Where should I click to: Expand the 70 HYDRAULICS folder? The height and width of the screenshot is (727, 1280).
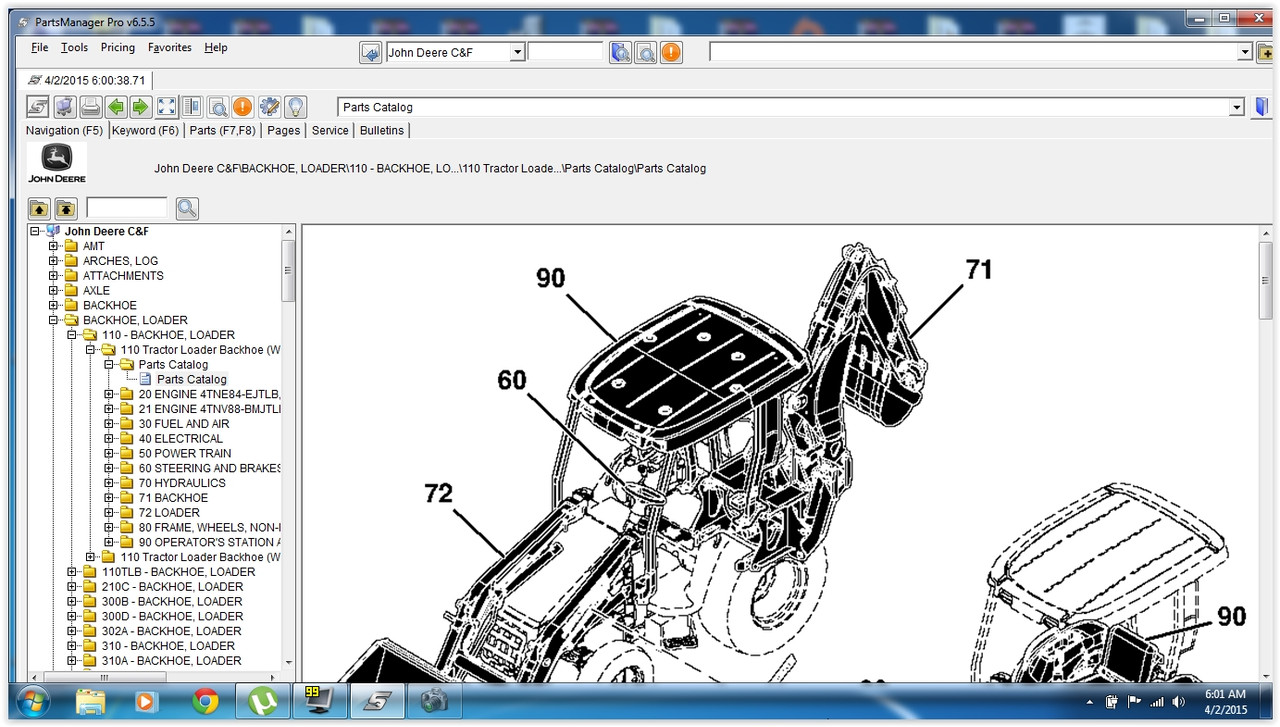[109, 483]
